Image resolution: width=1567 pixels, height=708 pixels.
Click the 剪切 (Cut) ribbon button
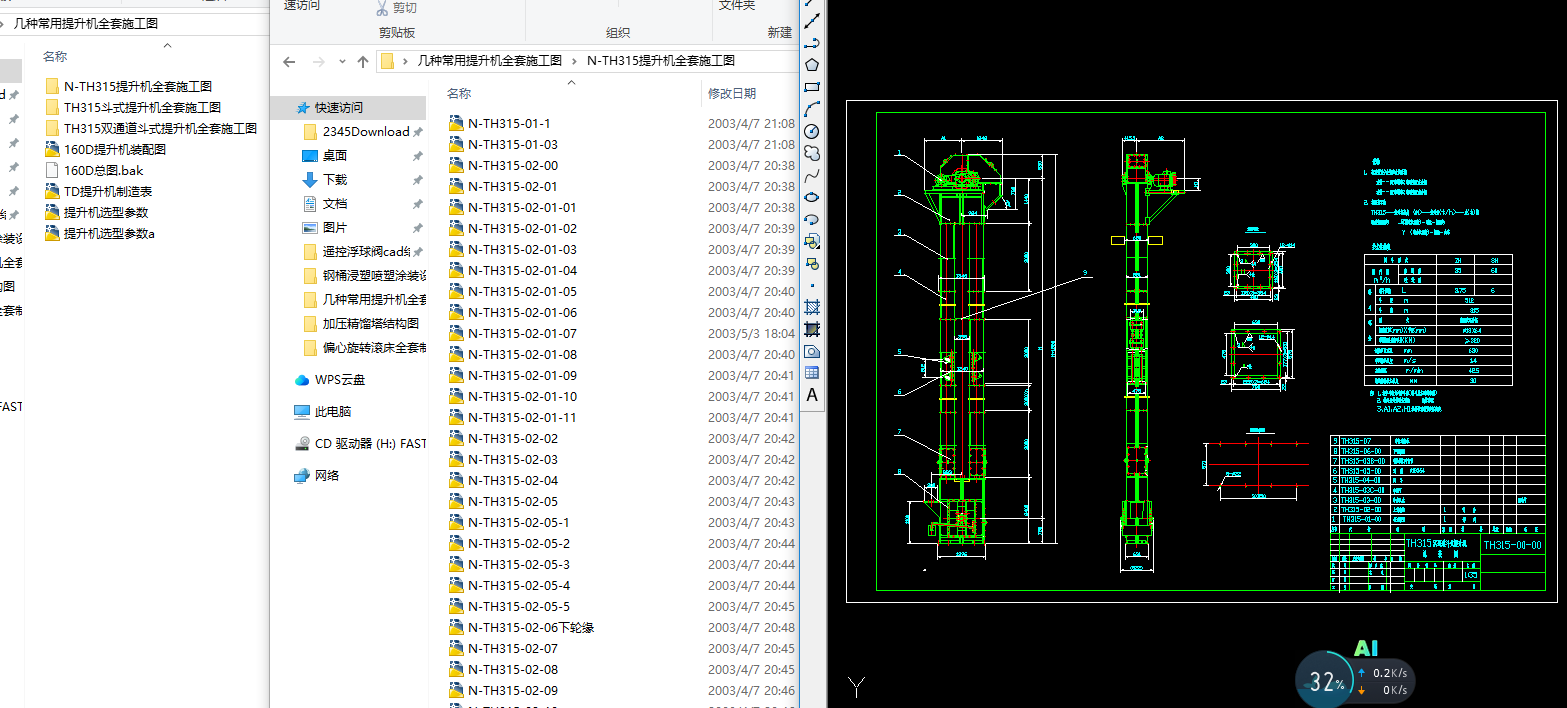point(396,8)
